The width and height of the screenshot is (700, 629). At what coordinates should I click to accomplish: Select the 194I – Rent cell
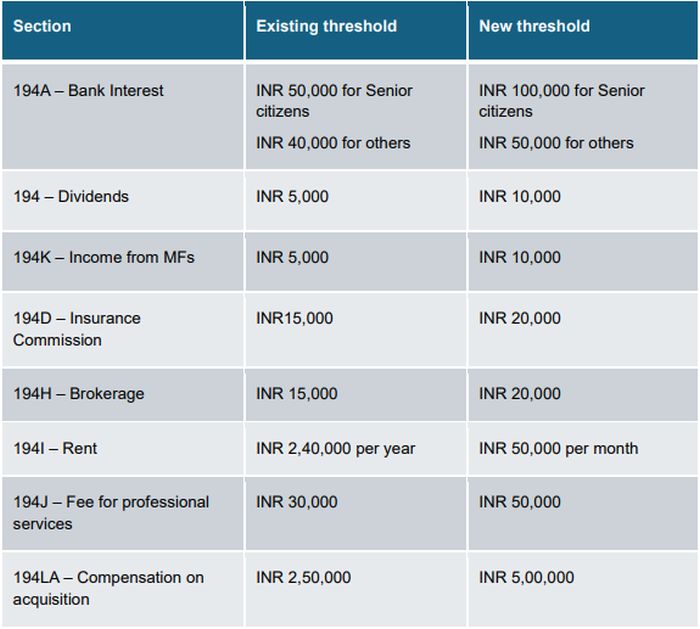pyautogui.click(x=55, y=449)
